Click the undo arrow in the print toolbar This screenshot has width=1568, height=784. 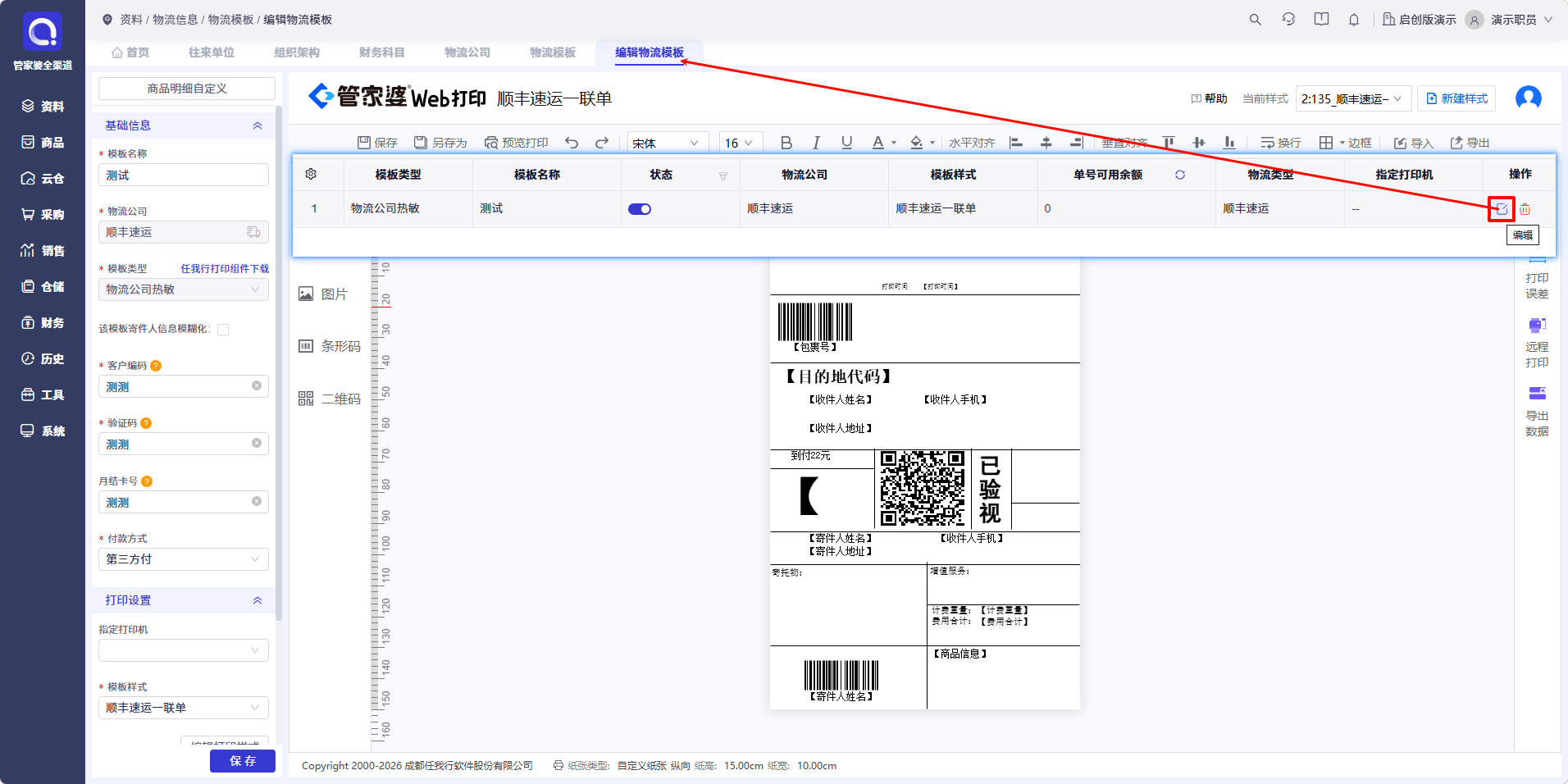572,143
